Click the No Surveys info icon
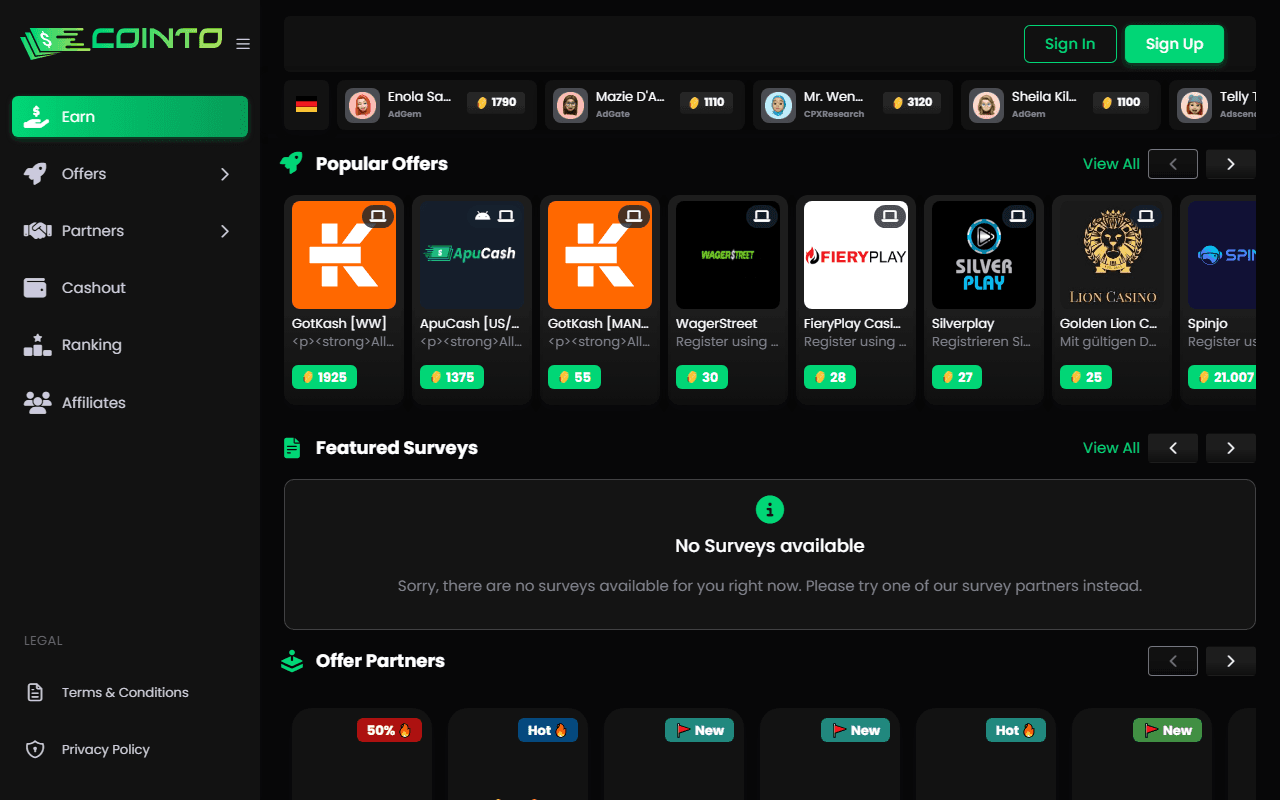The height and width of the screenshot is (800, 1280). click(x=770, y=510)
